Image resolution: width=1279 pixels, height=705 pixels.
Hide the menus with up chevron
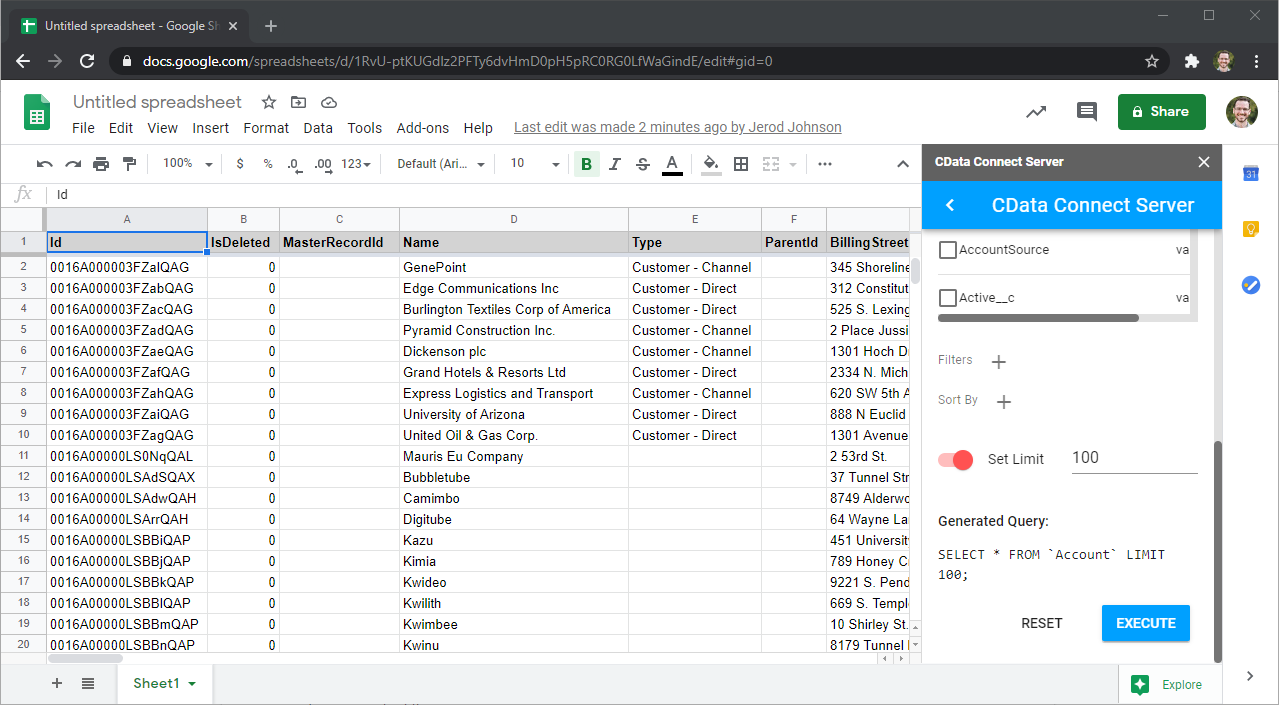coord(902,164)
